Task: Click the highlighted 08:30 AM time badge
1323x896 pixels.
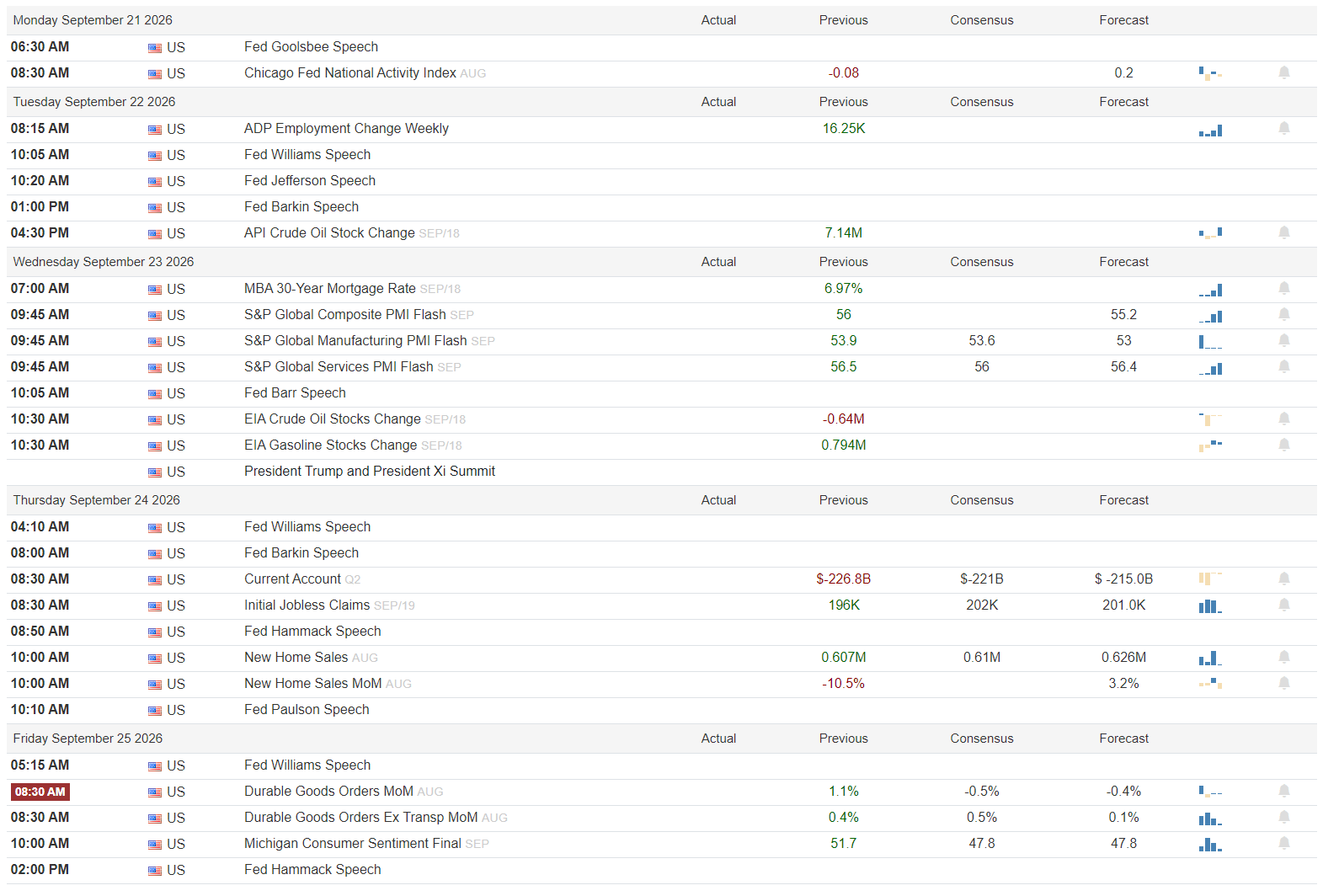Action: coord(40,792)
